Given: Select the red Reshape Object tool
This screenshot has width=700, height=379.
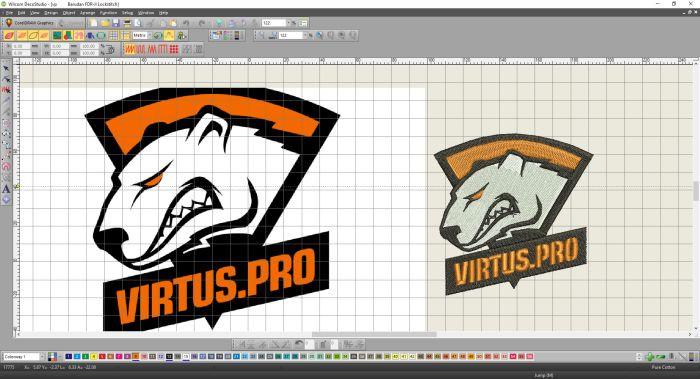Looking at the screenshot, I should tap(6, 90).
